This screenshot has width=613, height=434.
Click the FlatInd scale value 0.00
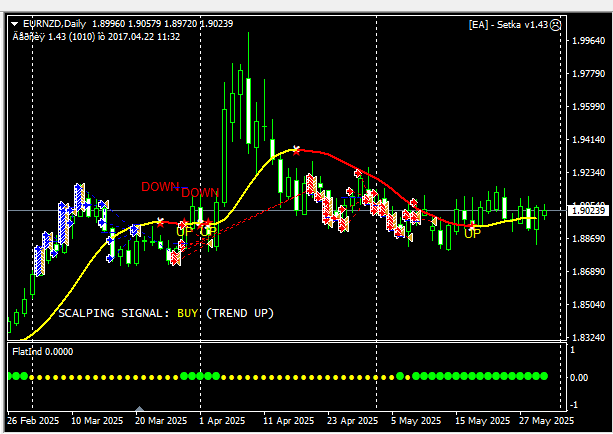click(x=579, y=377)
